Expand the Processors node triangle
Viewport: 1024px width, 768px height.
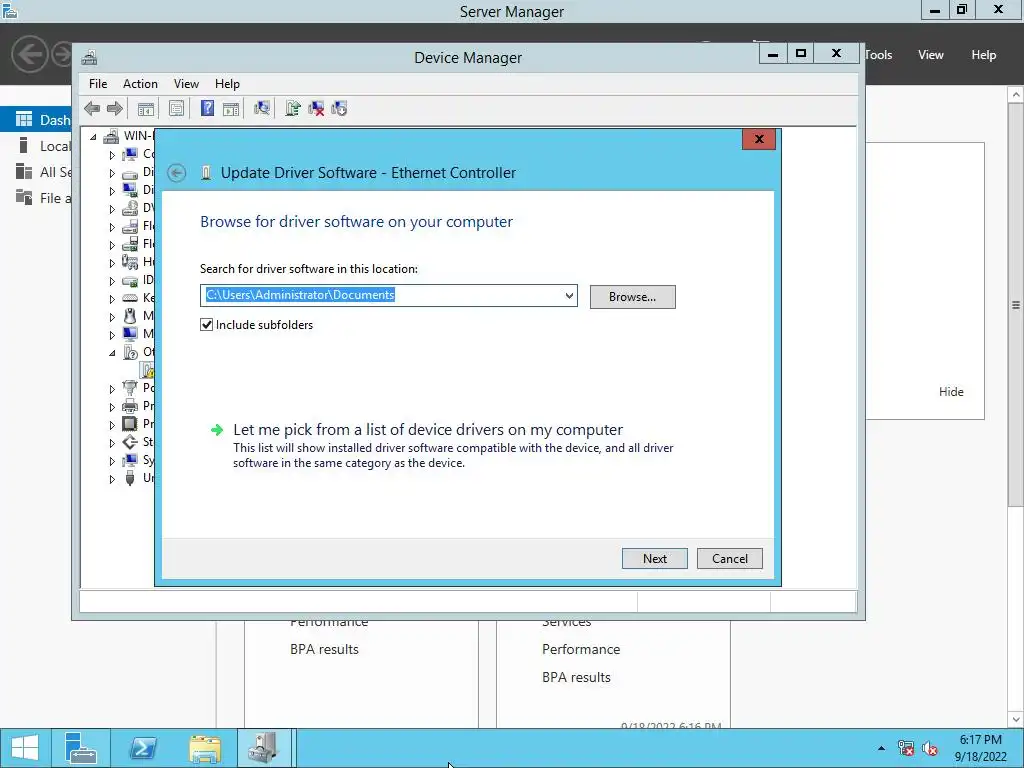tap(112, 424)
